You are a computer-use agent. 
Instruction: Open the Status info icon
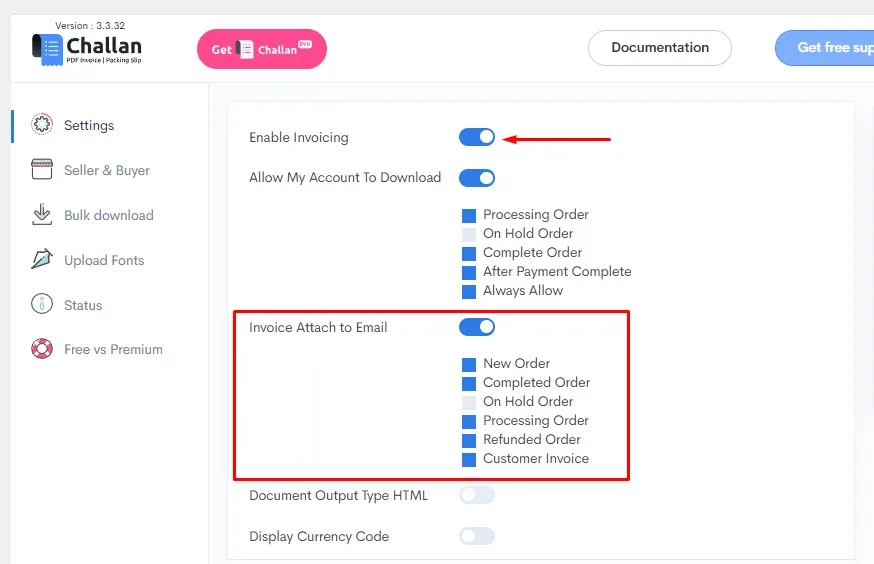click(x=42, y=304)
